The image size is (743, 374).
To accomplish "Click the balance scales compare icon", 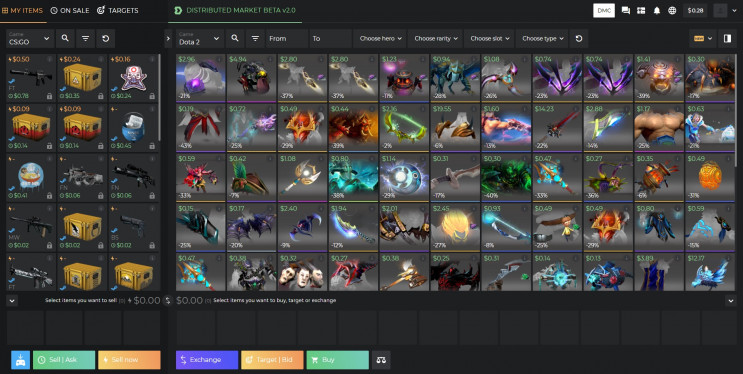I will point(381,360).
